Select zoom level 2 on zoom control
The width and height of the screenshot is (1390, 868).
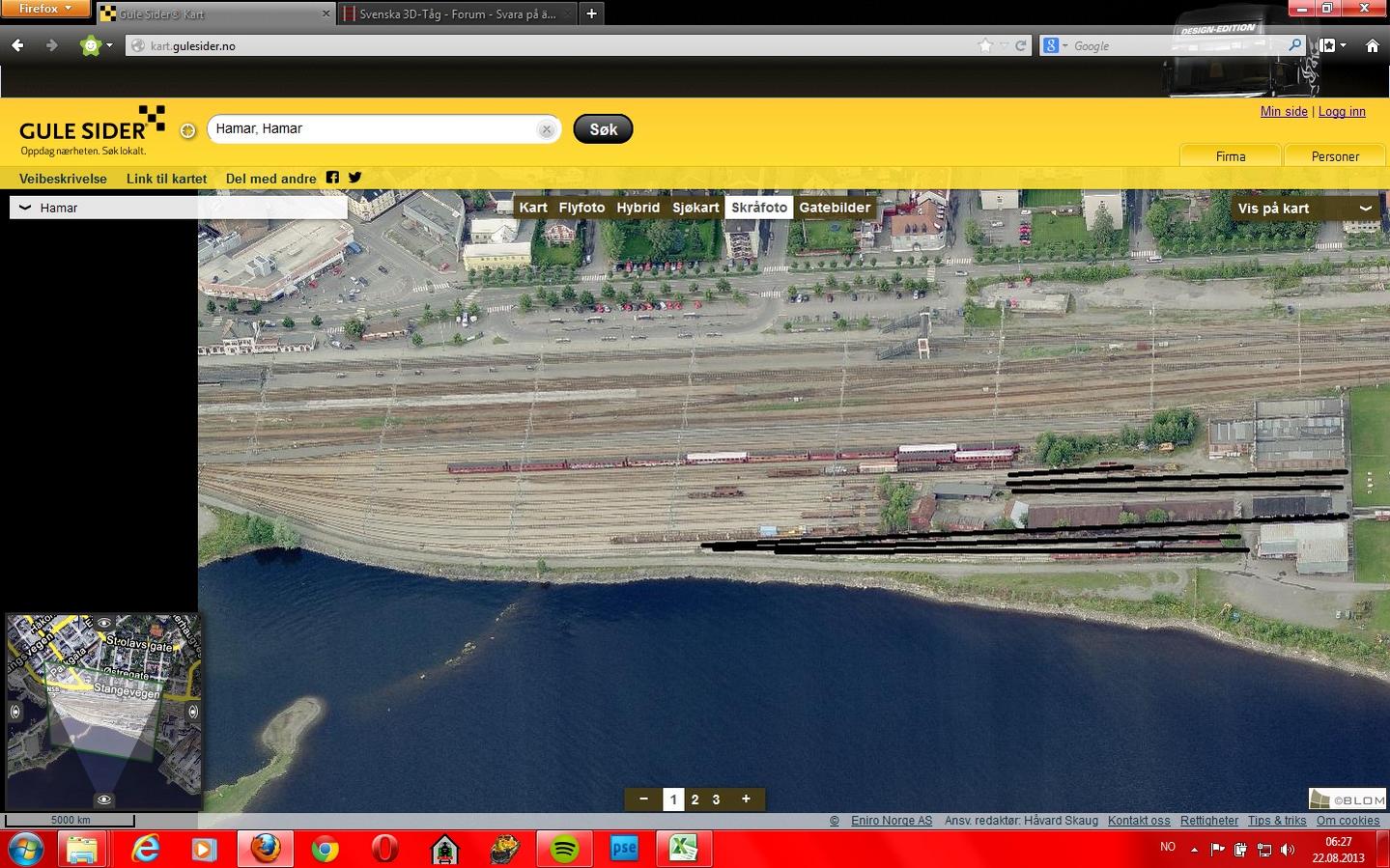click(x=695, y=799)
